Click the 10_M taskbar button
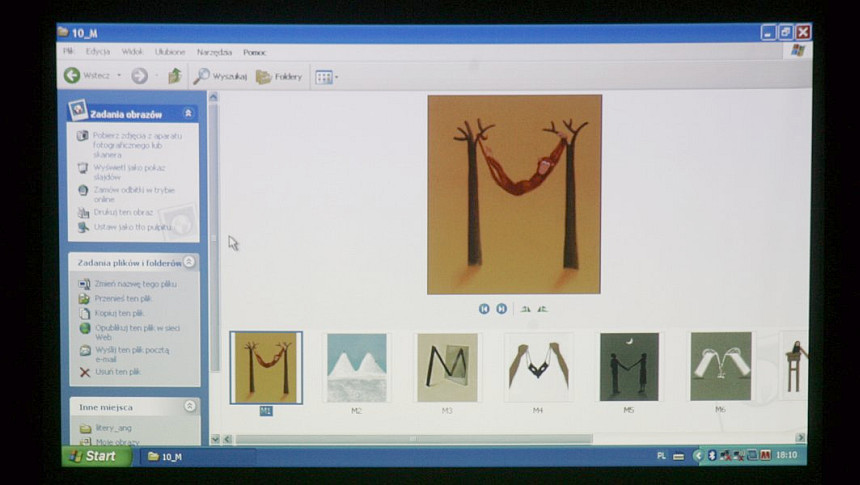Image resolution: width=860 pixels, height=485 pixels. [197, 456]
